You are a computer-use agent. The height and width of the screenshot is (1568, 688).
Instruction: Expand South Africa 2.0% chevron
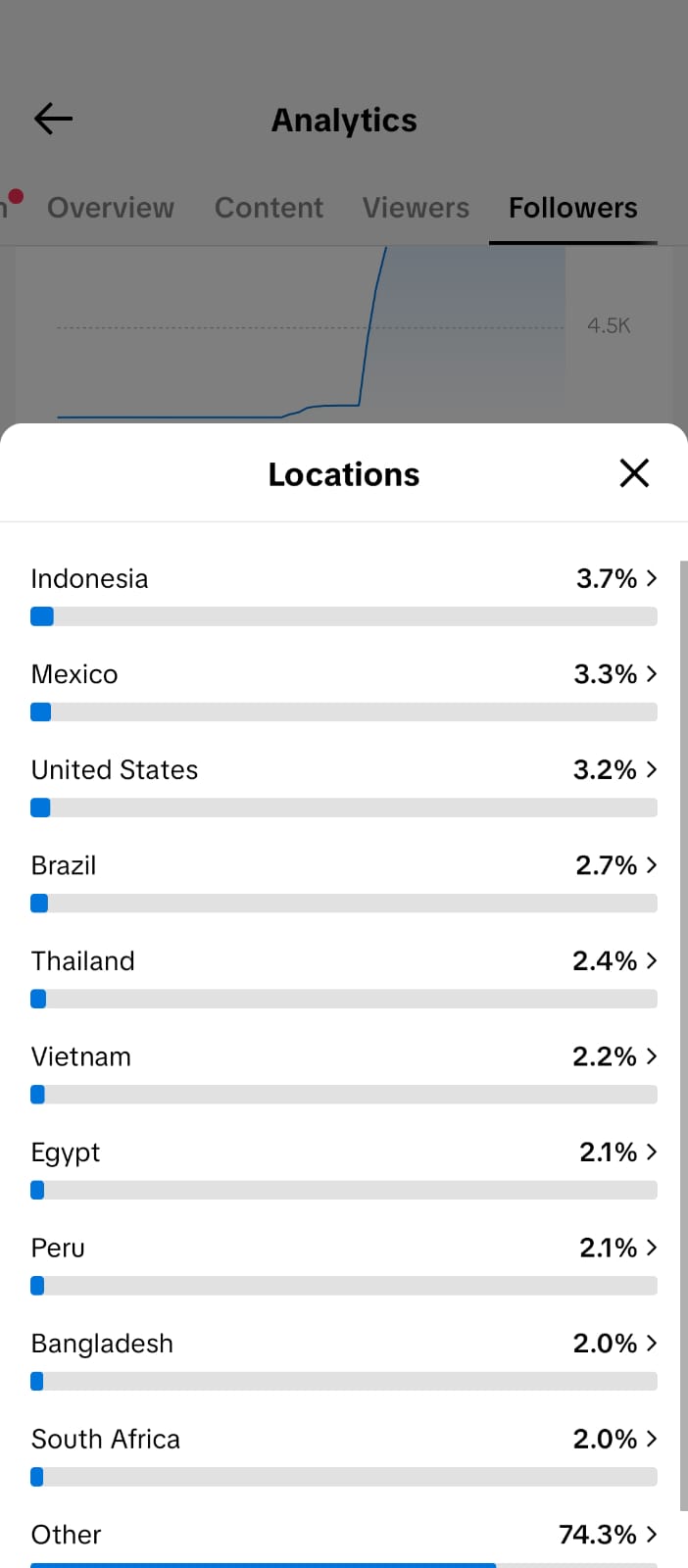(652, 1439)
